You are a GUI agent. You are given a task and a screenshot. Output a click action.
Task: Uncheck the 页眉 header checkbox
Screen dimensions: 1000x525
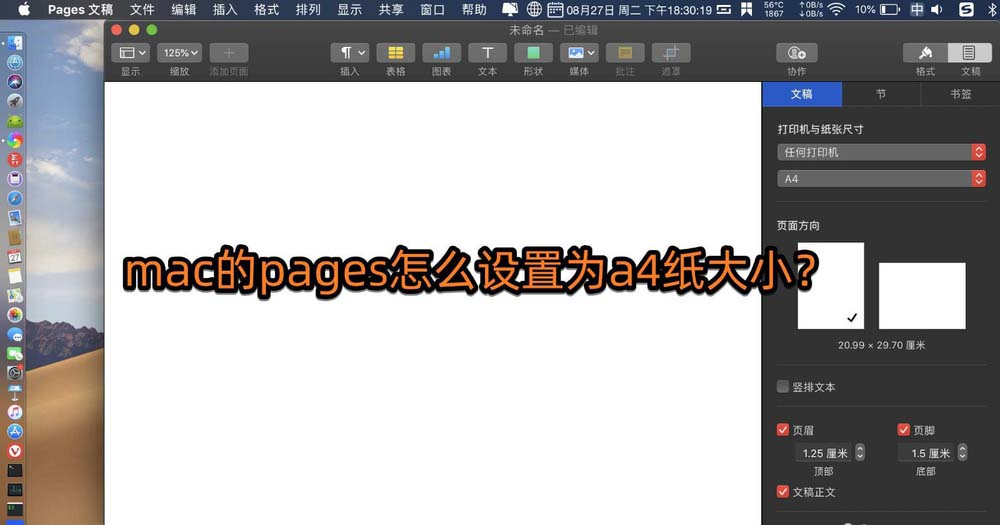pos(783,429)
